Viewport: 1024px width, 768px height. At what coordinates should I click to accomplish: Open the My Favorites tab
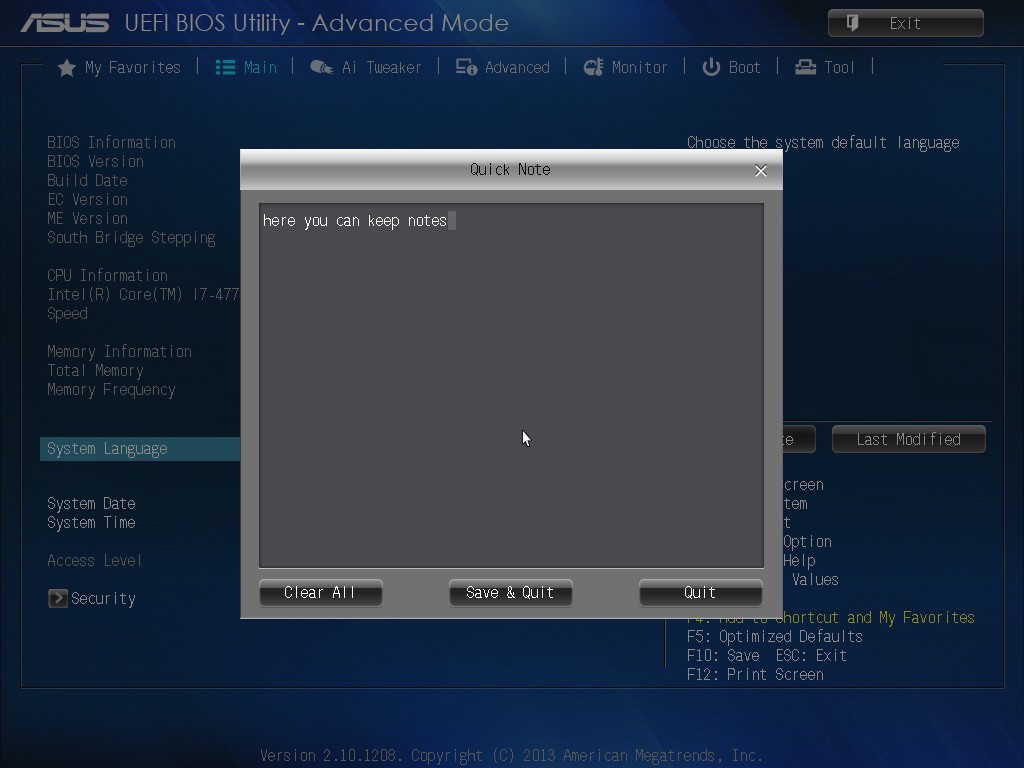click(x=120, y=67)
